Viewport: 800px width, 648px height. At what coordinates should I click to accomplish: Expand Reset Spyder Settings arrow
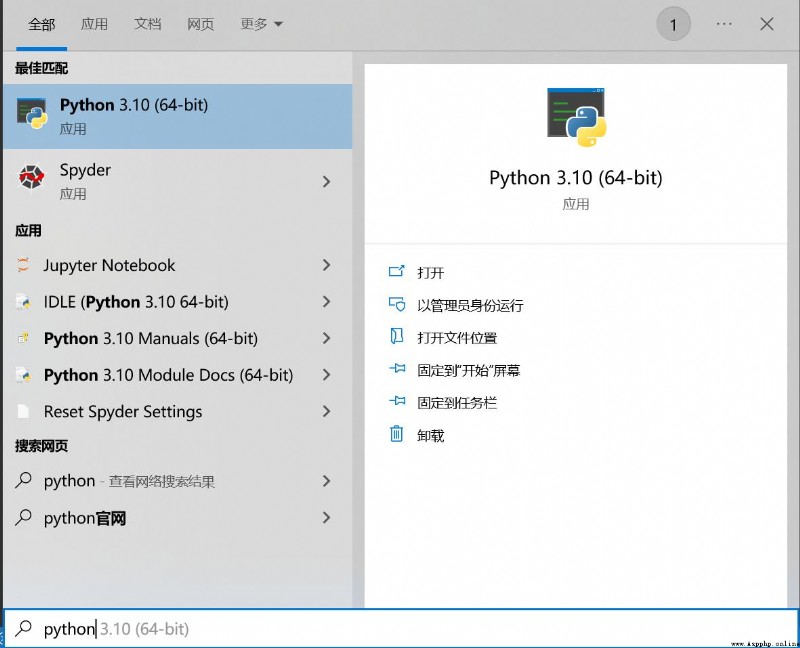(x=327, y=411)
